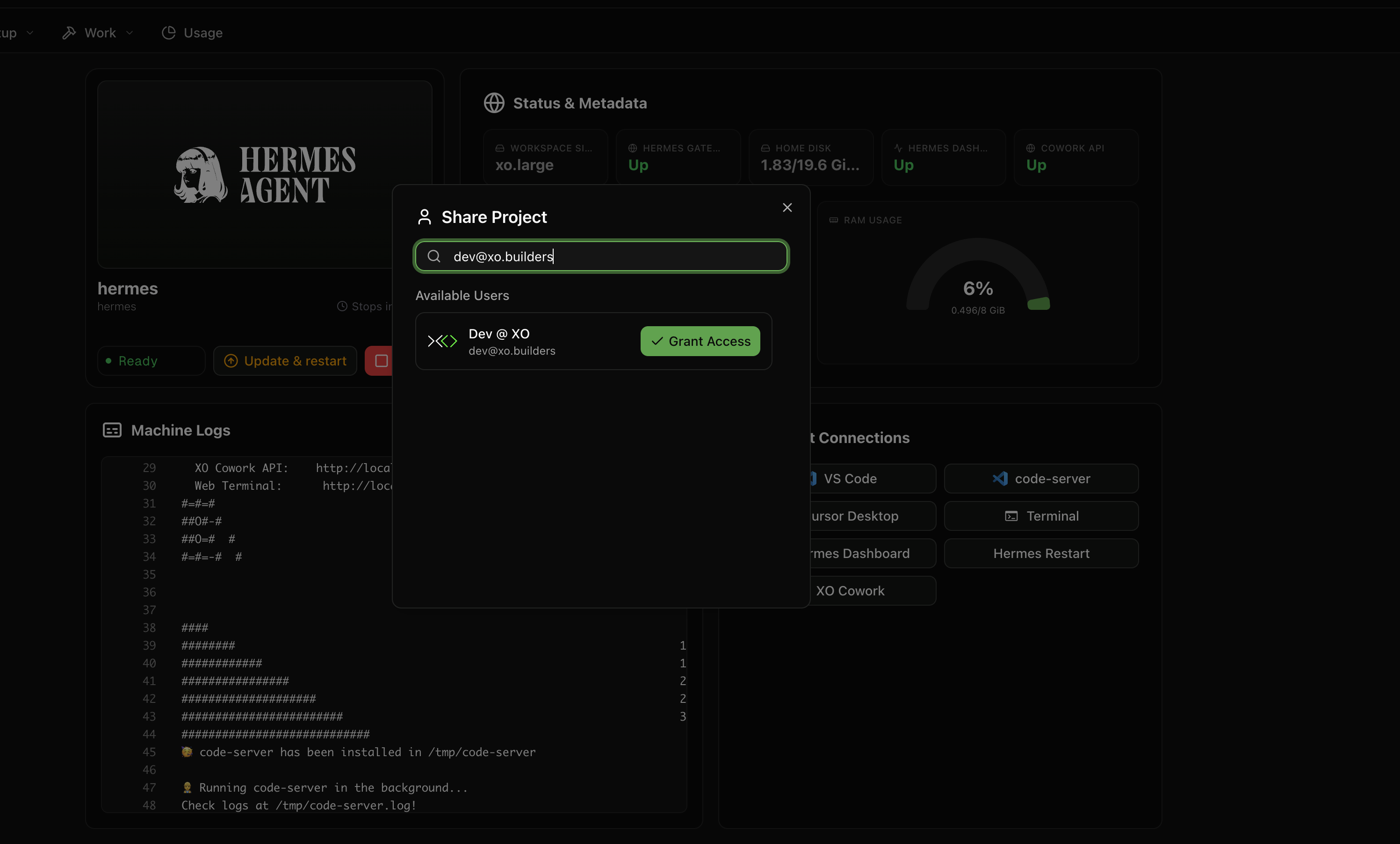Click the RAM Usage memory icon
This screenshot has width=1400, height=844.
[834, 220]
